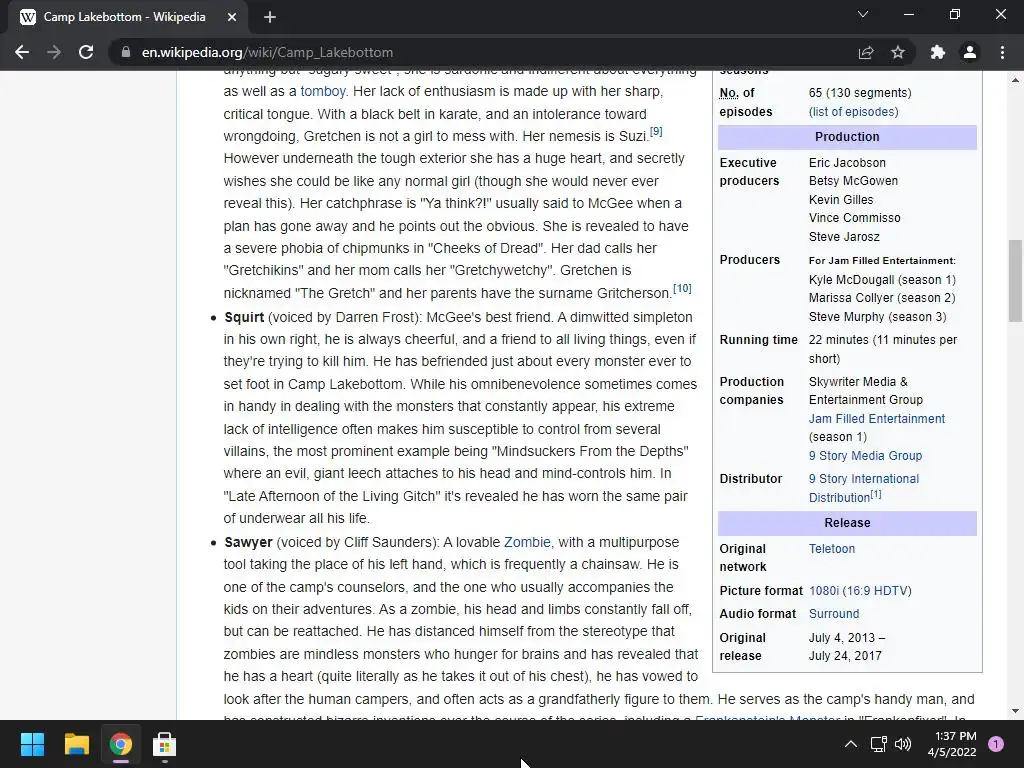Click the address bar URL
Image resolution: width=1024 pixels, height=768 pixels.
267,52
